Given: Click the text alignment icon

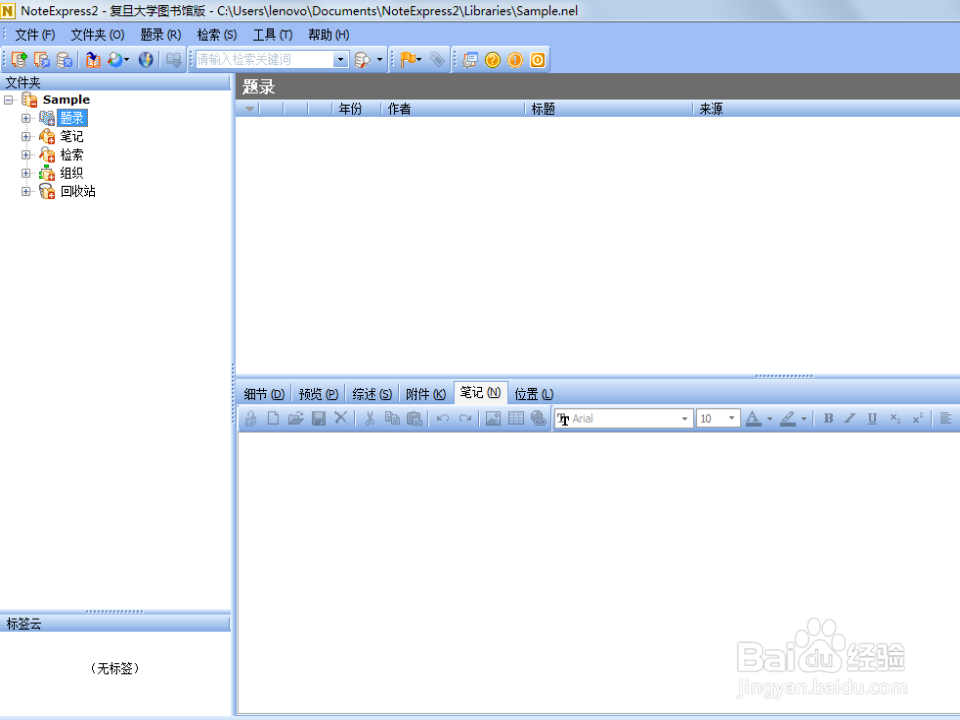Looking at the screenshot, I should pyautogui.click(x=945, y=418).
